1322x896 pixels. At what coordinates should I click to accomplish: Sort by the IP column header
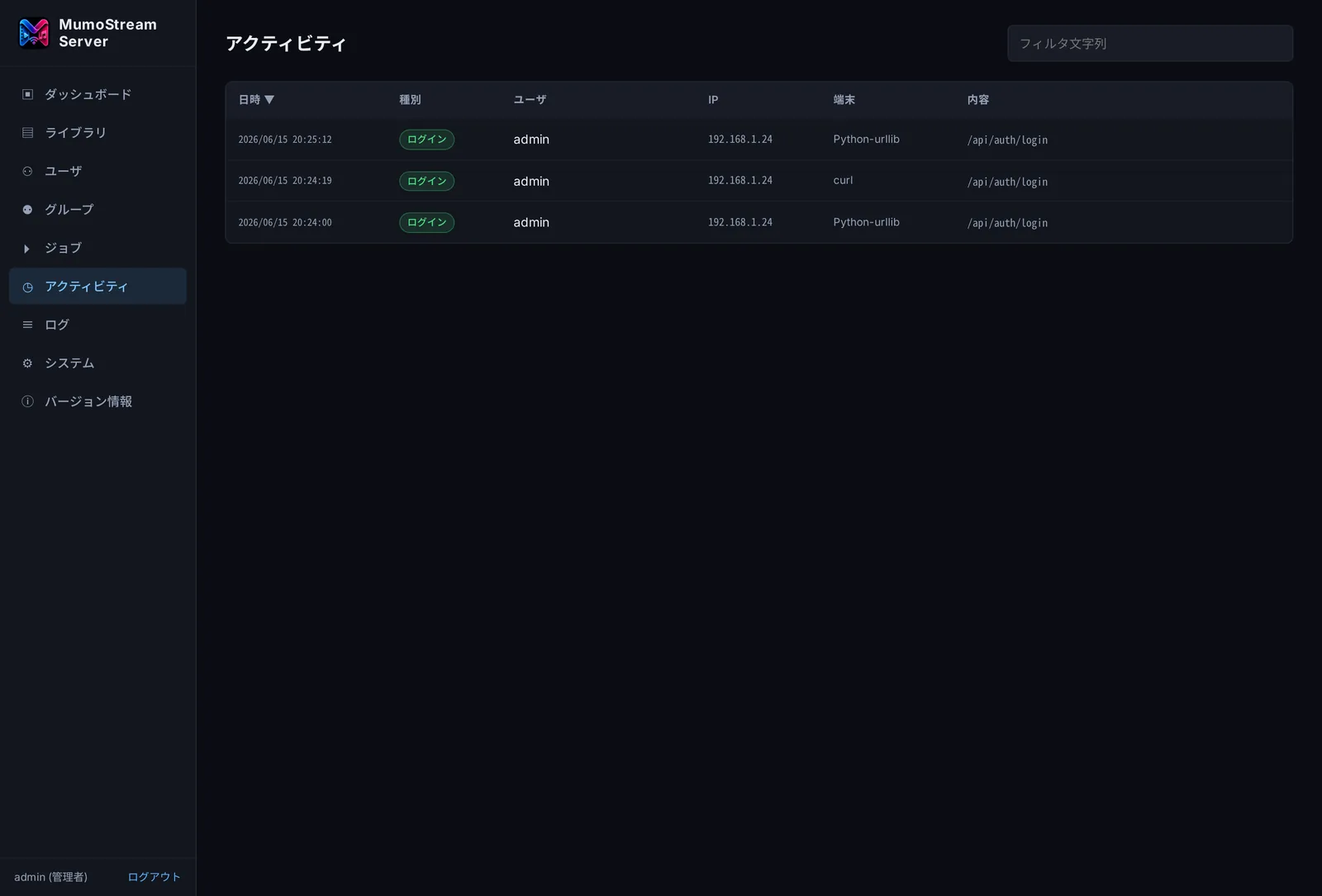pyautogui.click(x=713, y=100)
